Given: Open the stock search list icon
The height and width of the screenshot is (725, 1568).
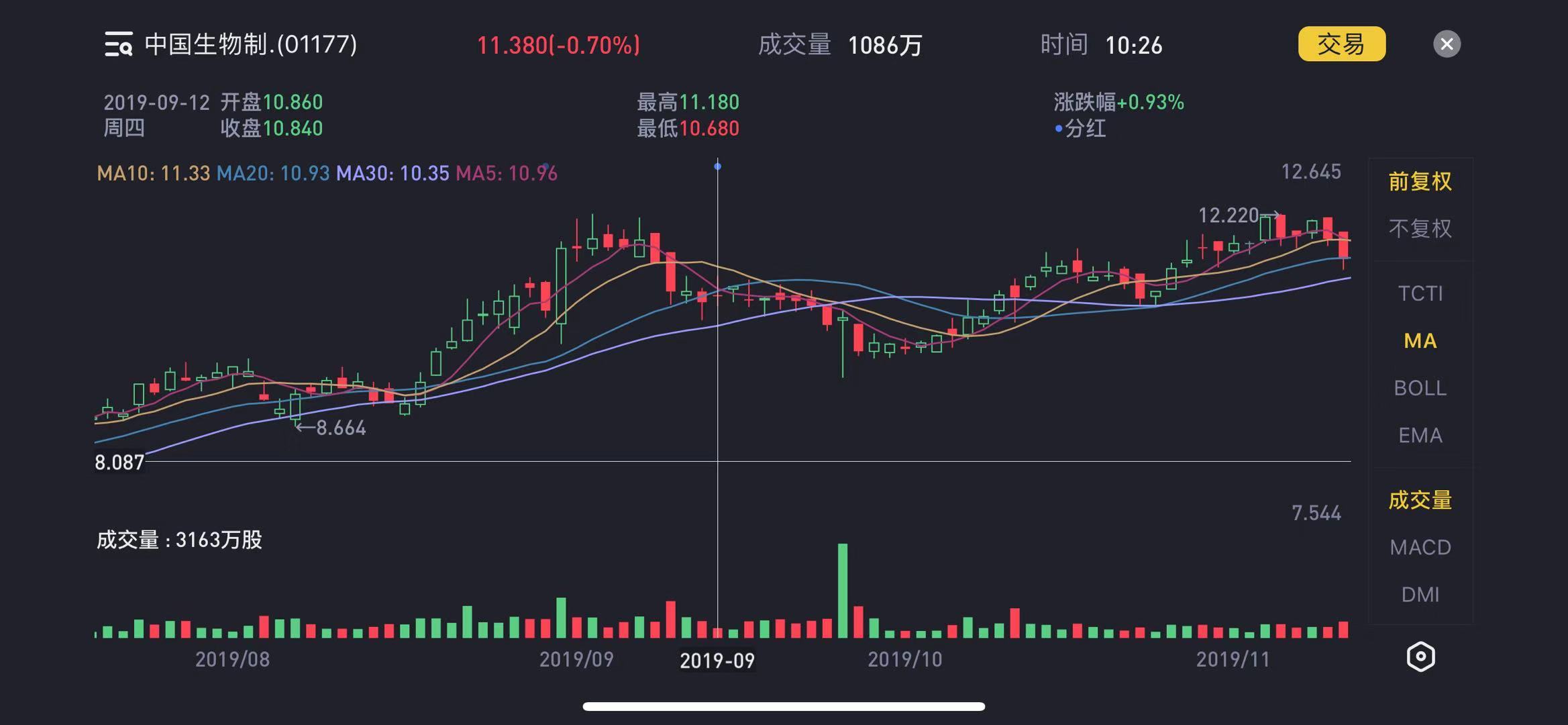Looking at the screenshot, I should tap(118, 44).
